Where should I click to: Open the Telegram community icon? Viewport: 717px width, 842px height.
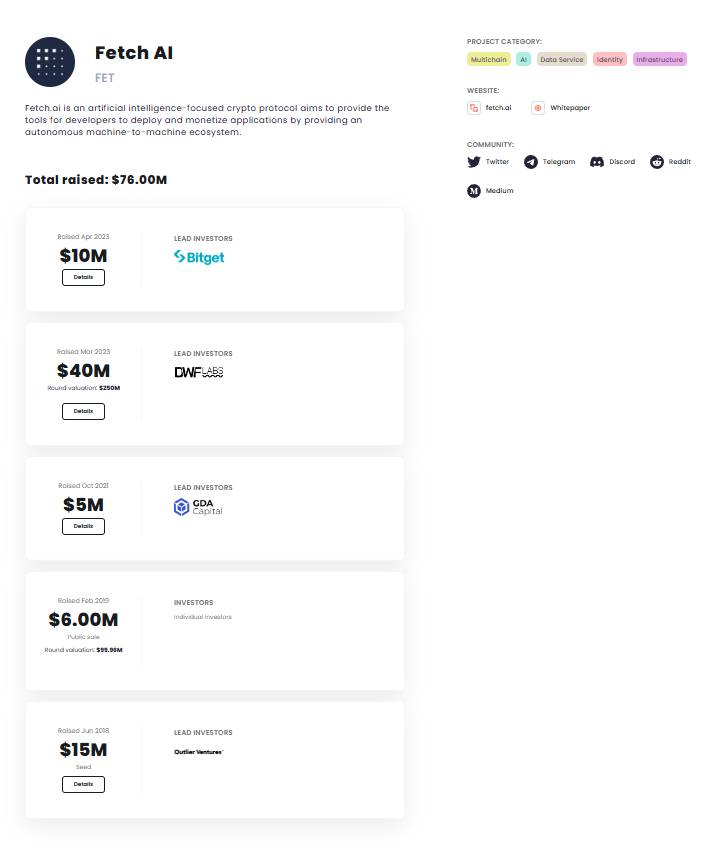click(x=531, y=162)
